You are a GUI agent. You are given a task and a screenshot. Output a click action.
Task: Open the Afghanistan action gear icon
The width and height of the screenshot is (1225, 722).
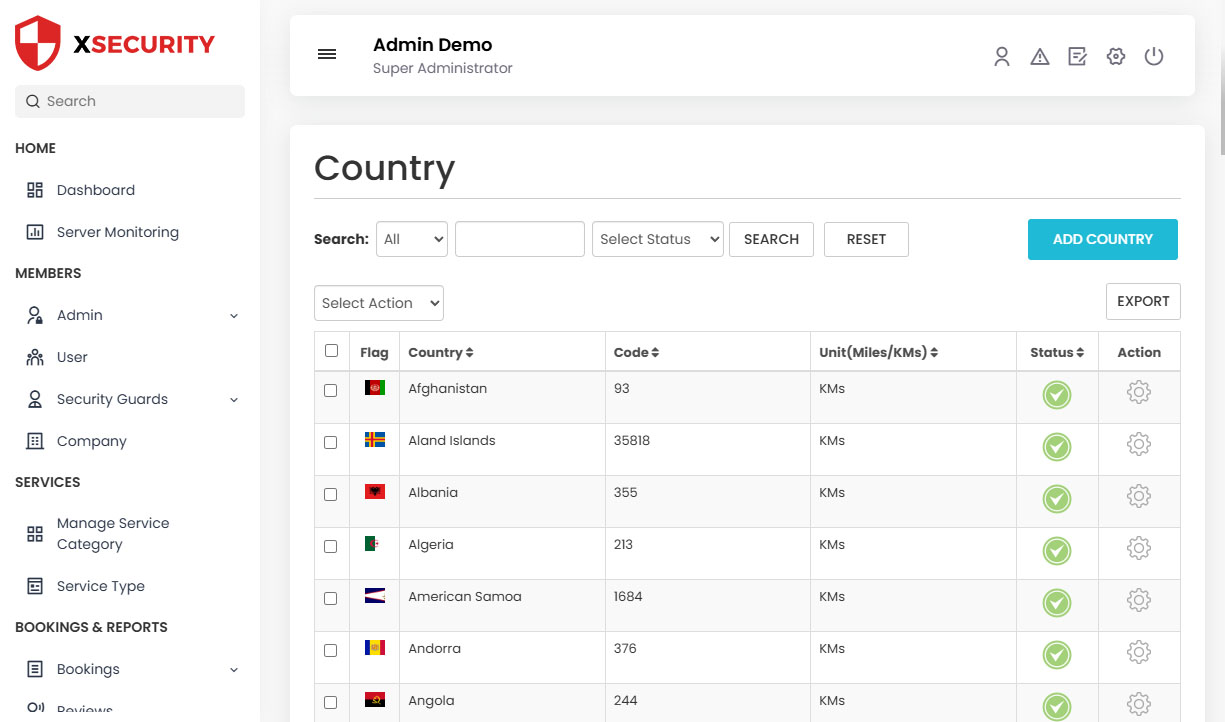[1139, 392]
